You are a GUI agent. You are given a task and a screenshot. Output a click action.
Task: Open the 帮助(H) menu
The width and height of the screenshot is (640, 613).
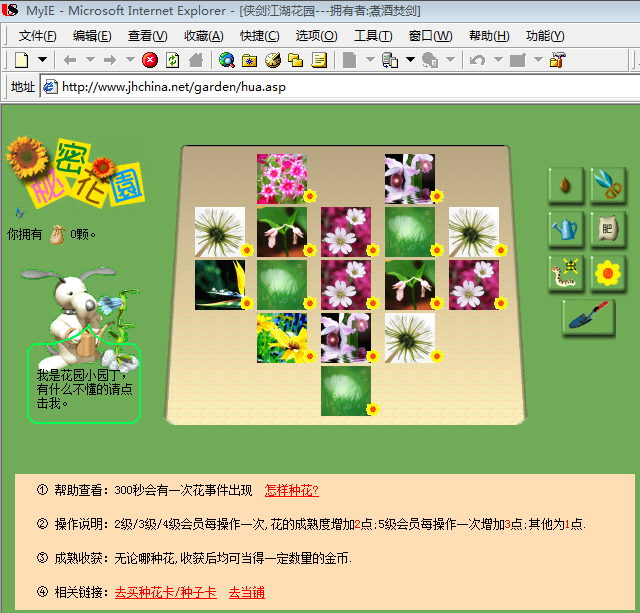click(x=489, y=36)
